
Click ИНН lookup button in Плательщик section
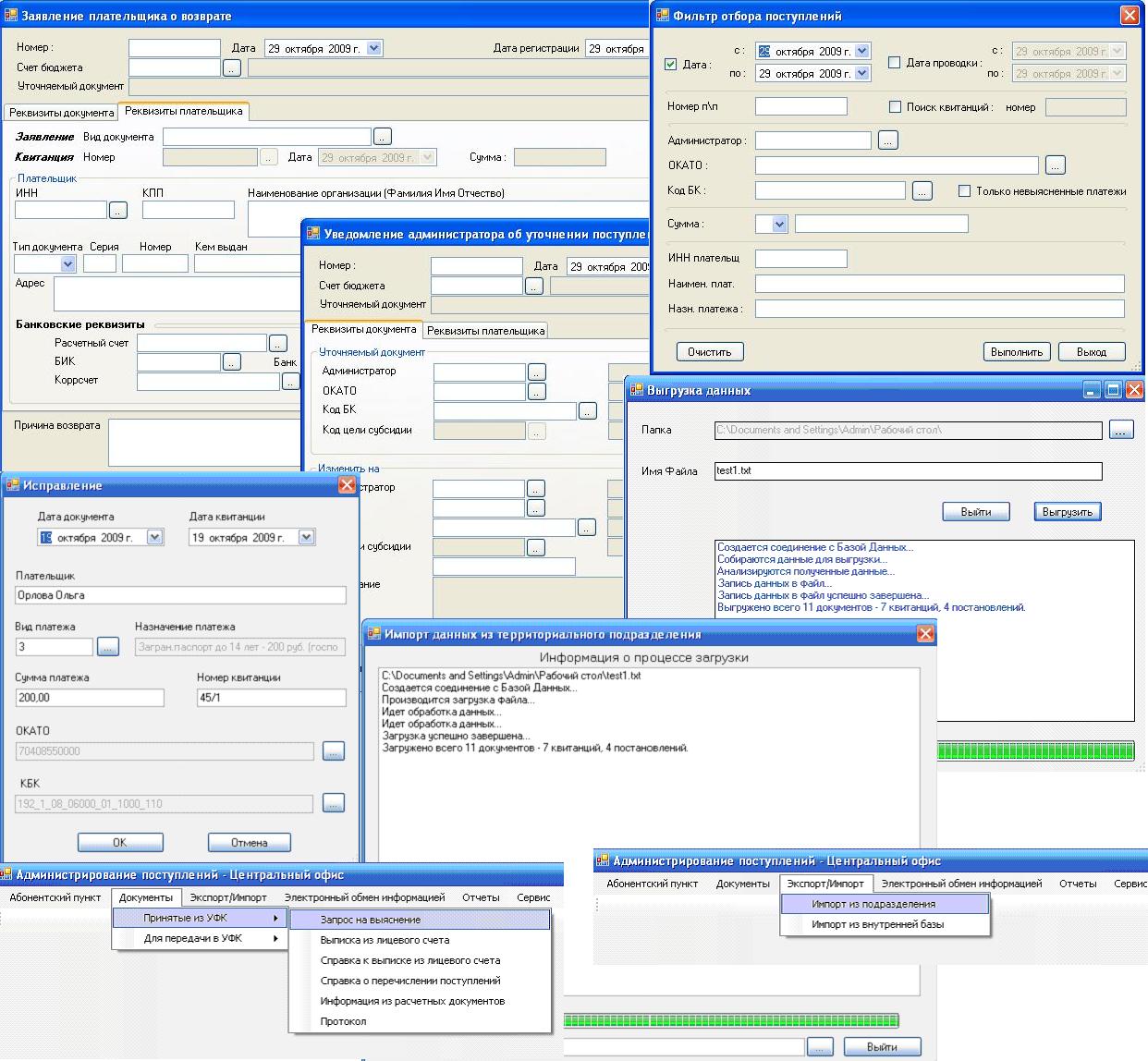(117, 211)
